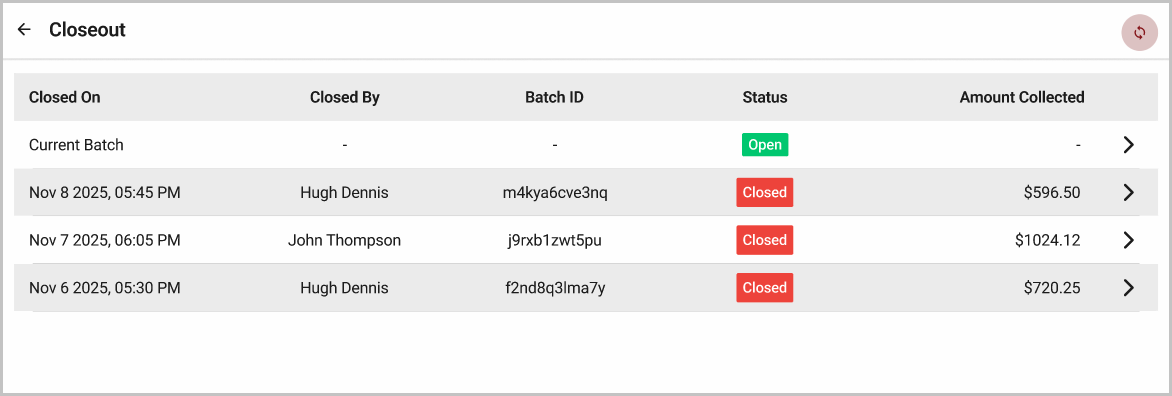Select the Current Batch row label
This screenshot has height=396, width=1172.
[x=76, y=145]
